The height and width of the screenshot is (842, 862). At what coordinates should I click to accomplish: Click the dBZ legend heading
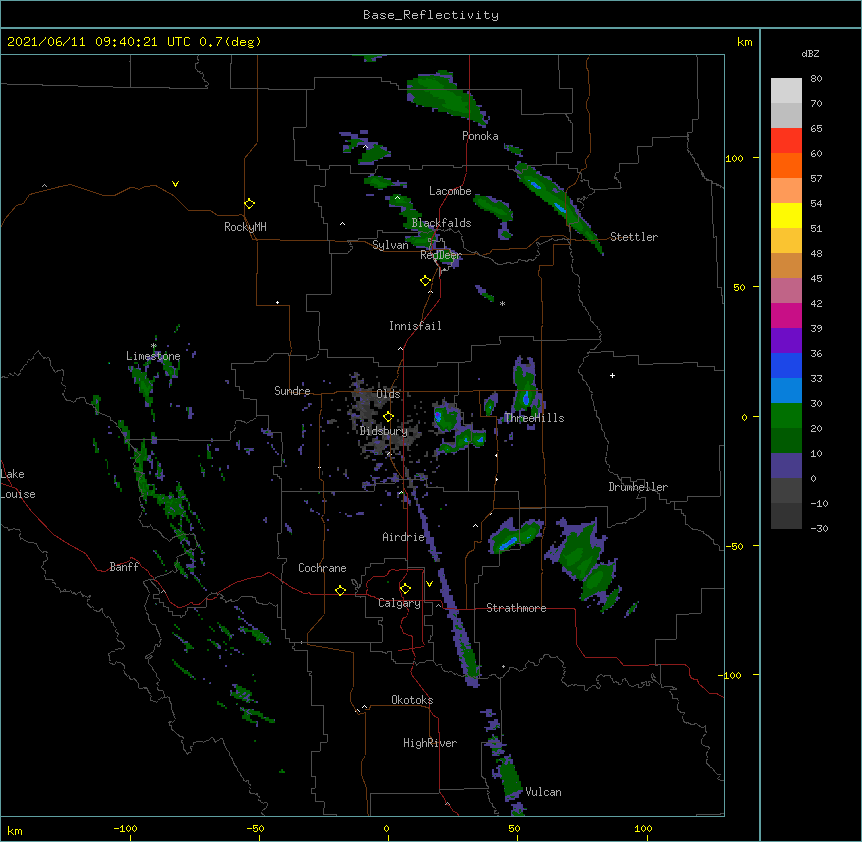click(x=810, y=53)
